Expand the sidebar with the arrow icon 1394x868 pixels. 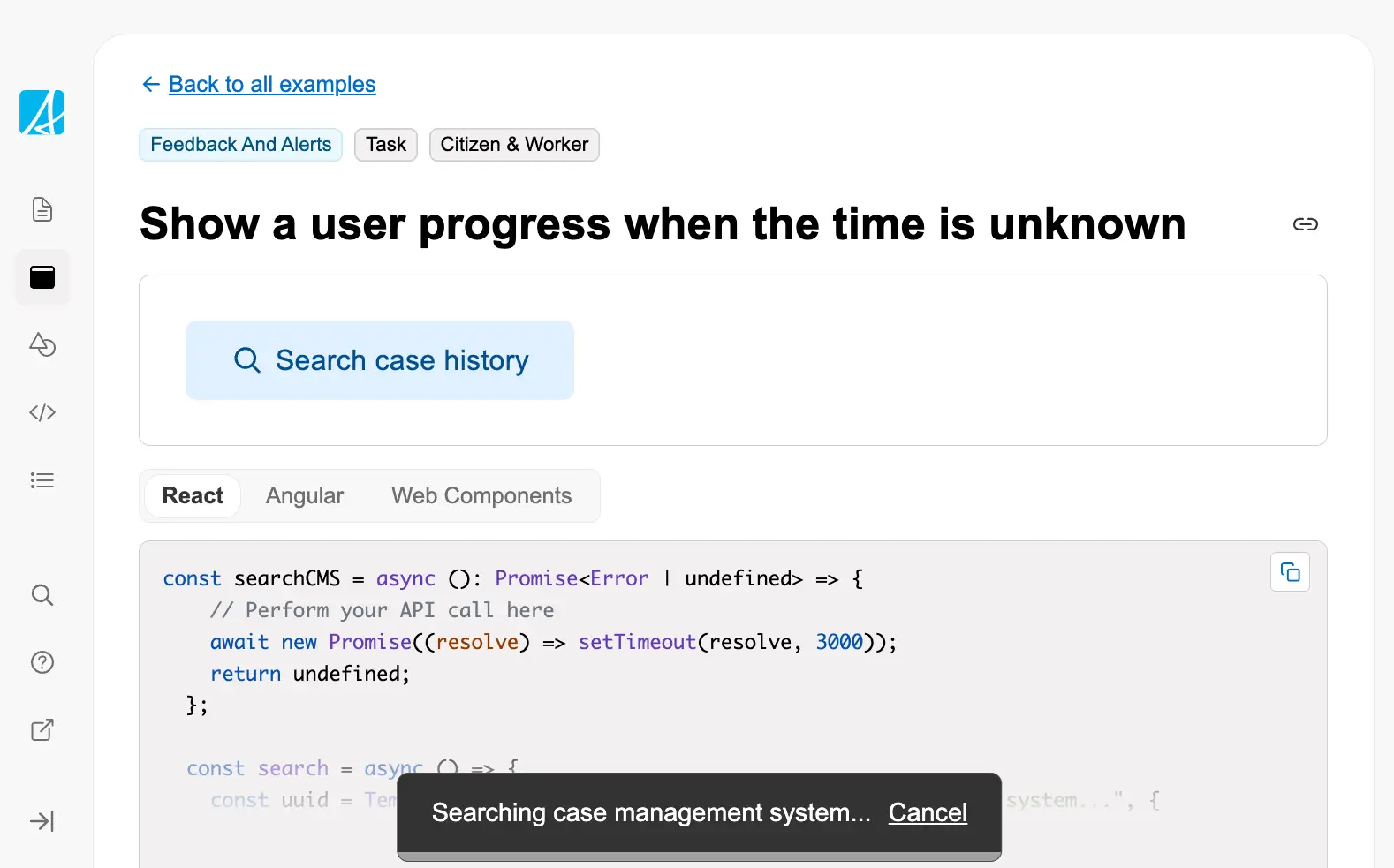[42, 821]
